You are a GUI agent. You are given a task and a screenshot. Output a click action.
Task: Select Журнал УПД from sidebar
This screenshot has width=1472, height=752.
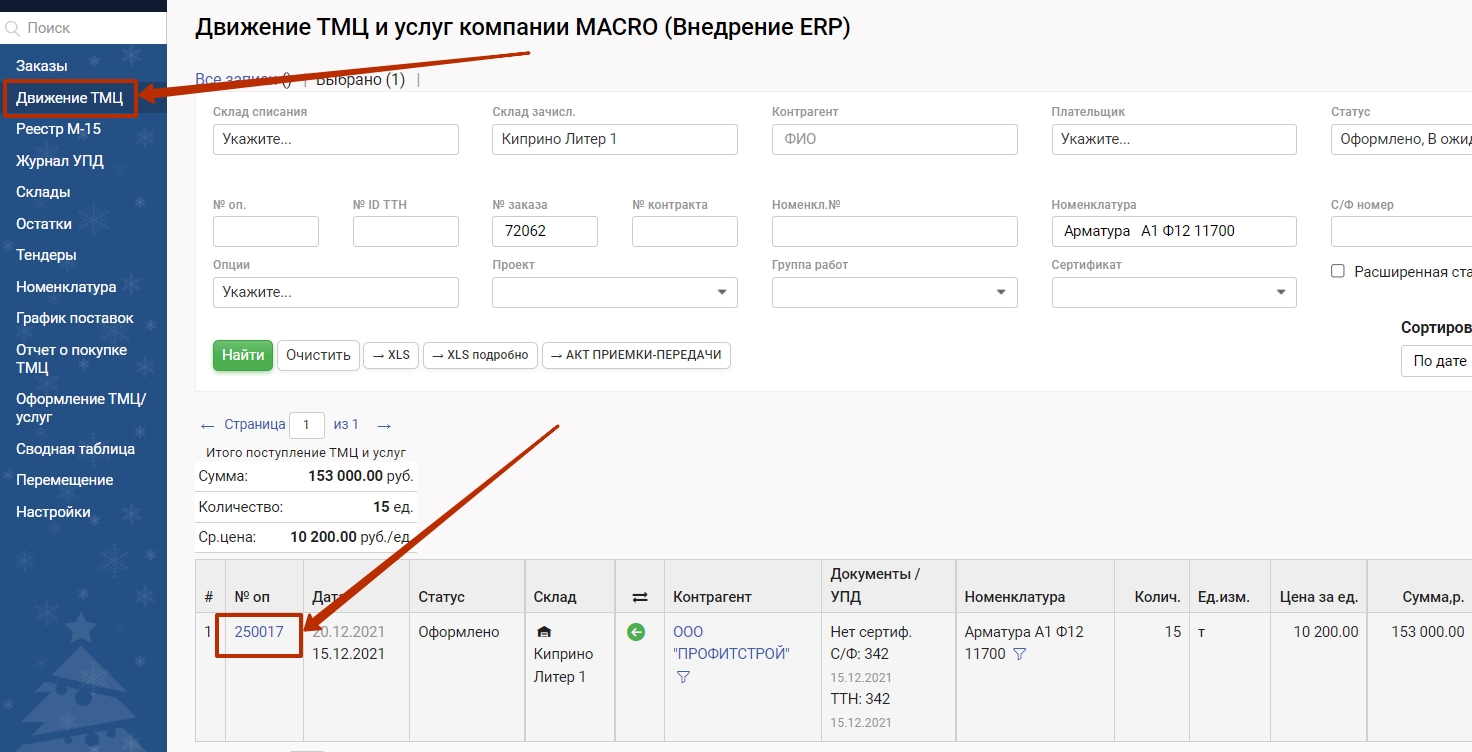coord(60,161)
